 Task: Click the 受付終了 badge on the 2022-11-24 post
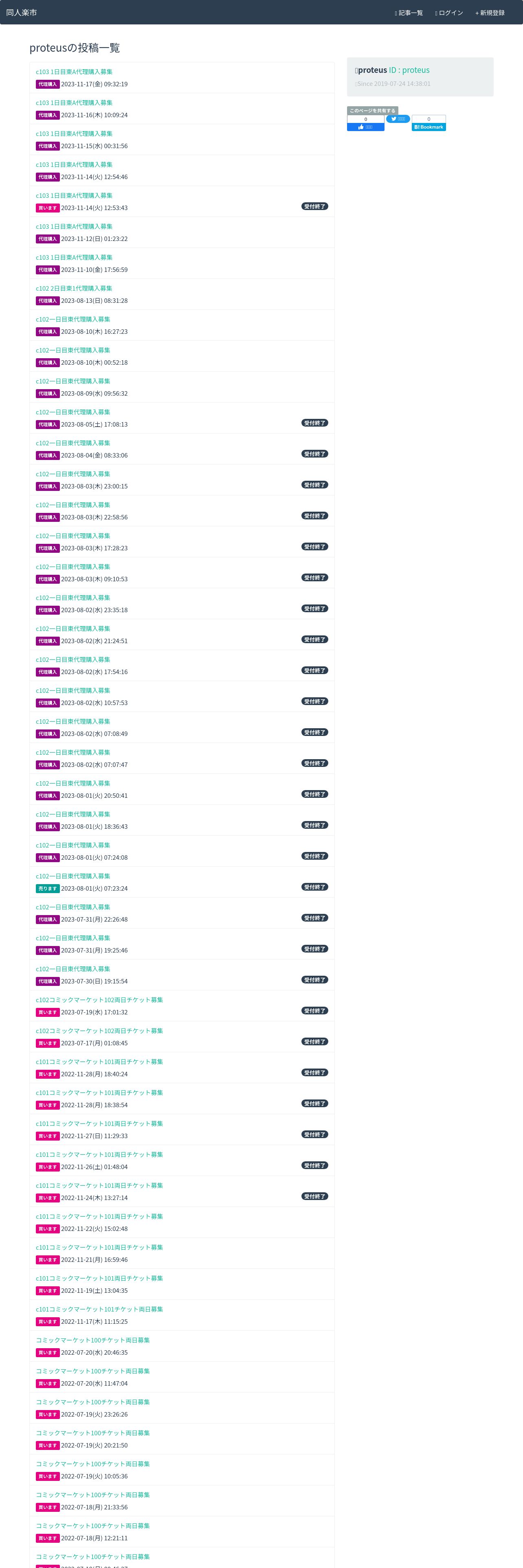tap(315, 1197)
